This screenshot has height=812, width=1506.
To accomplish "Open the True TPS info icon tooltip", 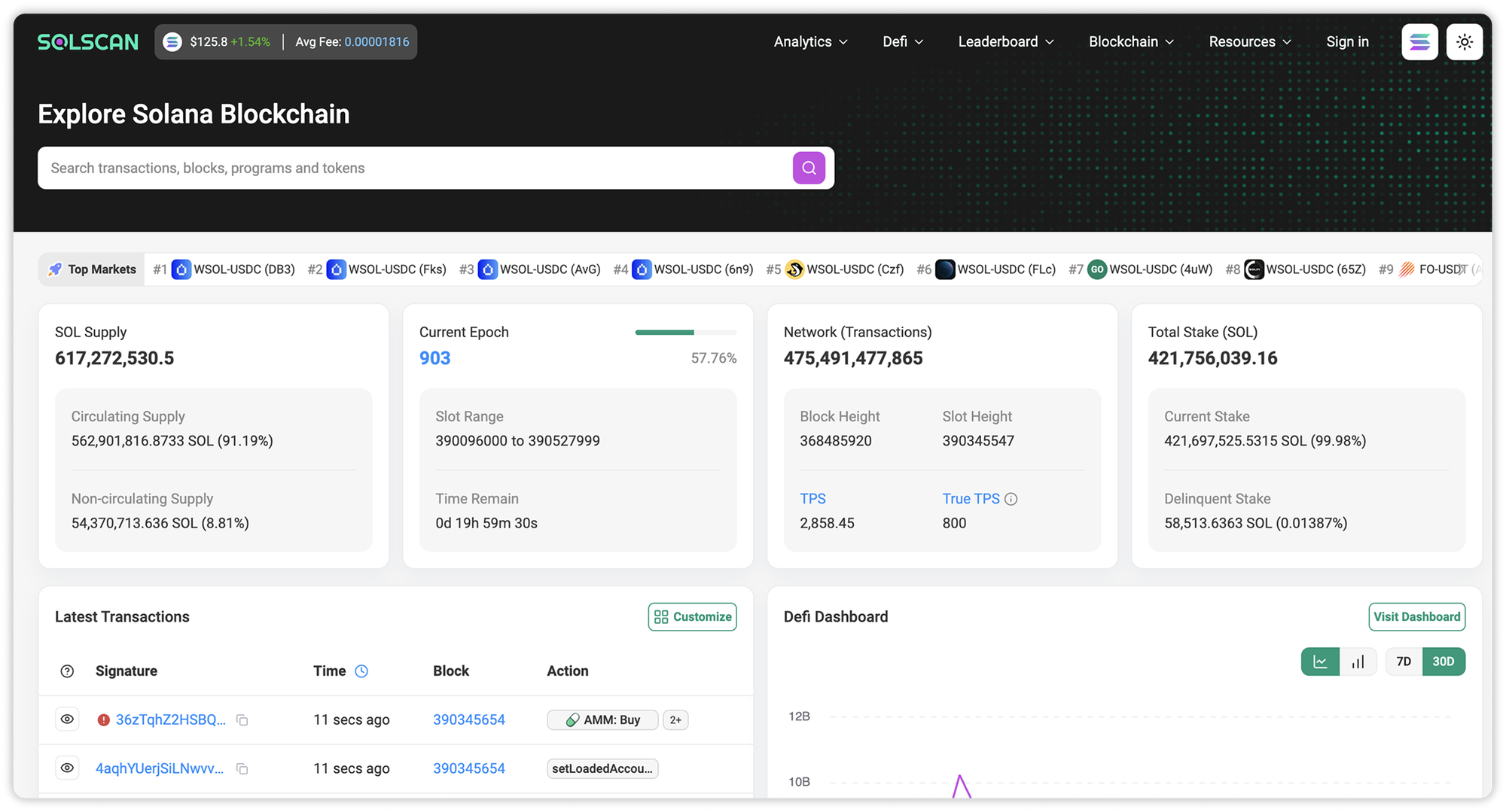I will tap(1011, 498).
